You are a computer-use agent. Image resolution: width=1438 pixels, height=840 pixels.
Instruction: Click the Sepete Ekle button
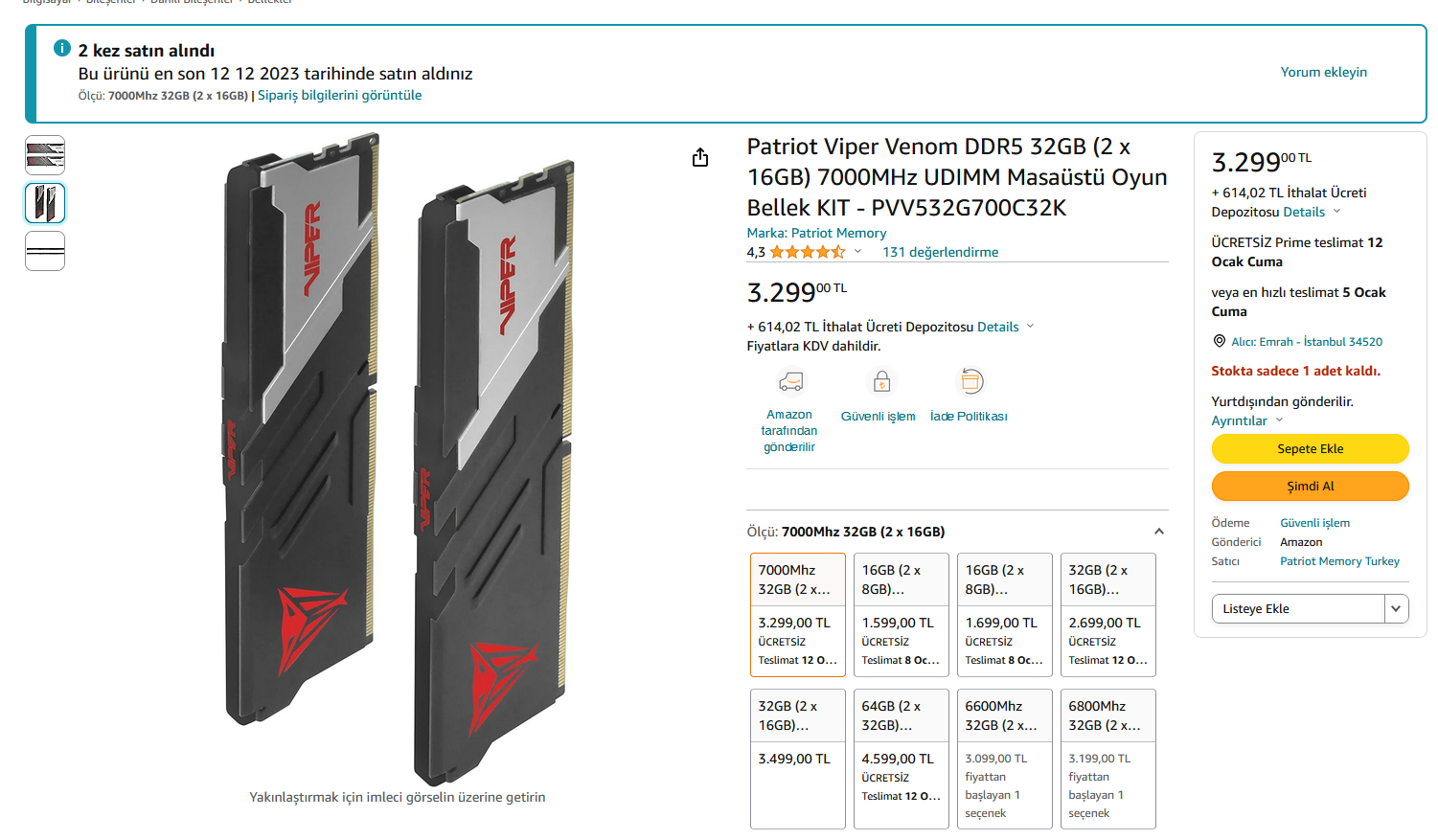click(x=1311, y=448)
